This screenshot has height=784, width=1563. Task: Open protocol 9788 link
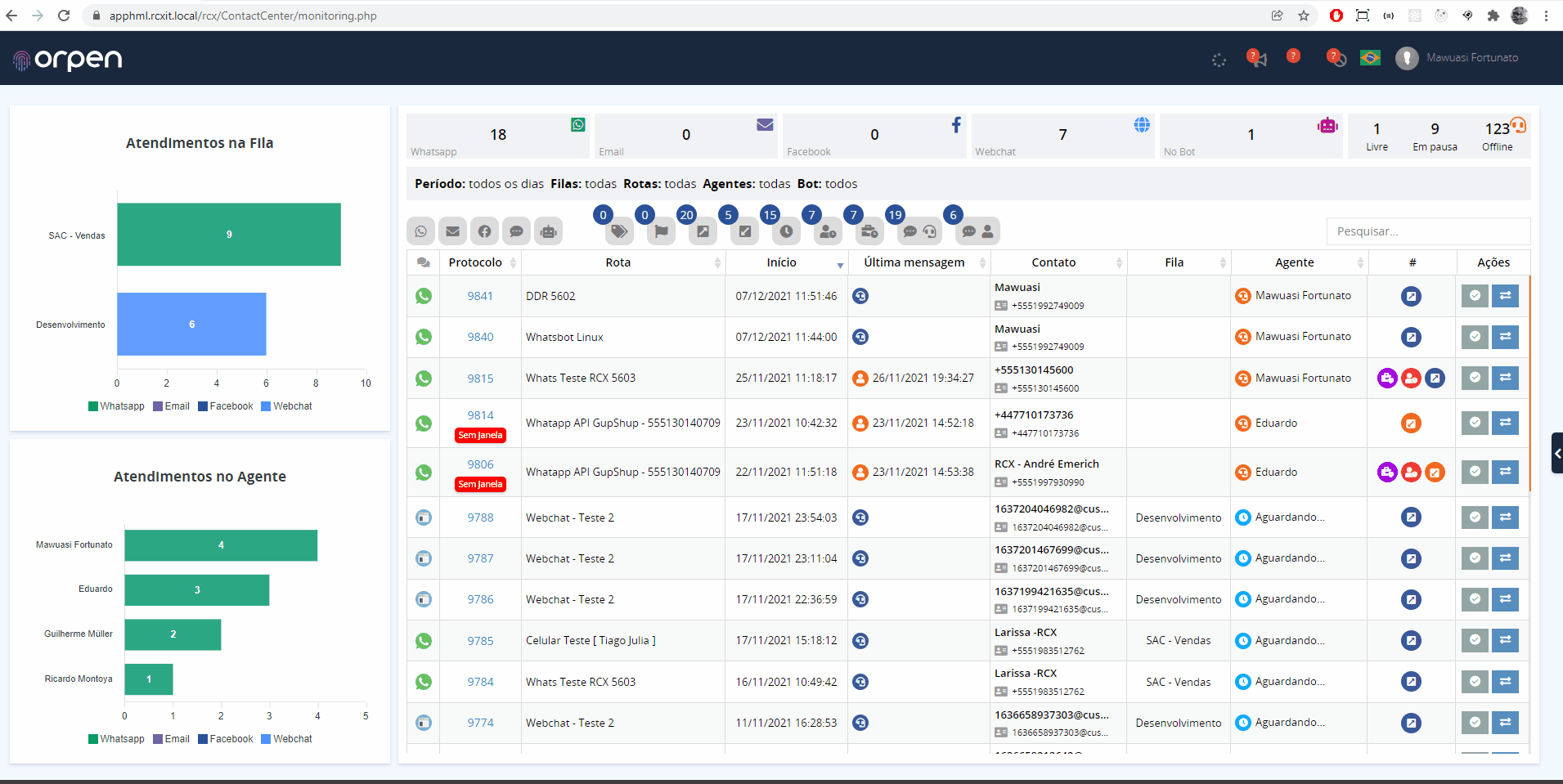click(480, 517)
